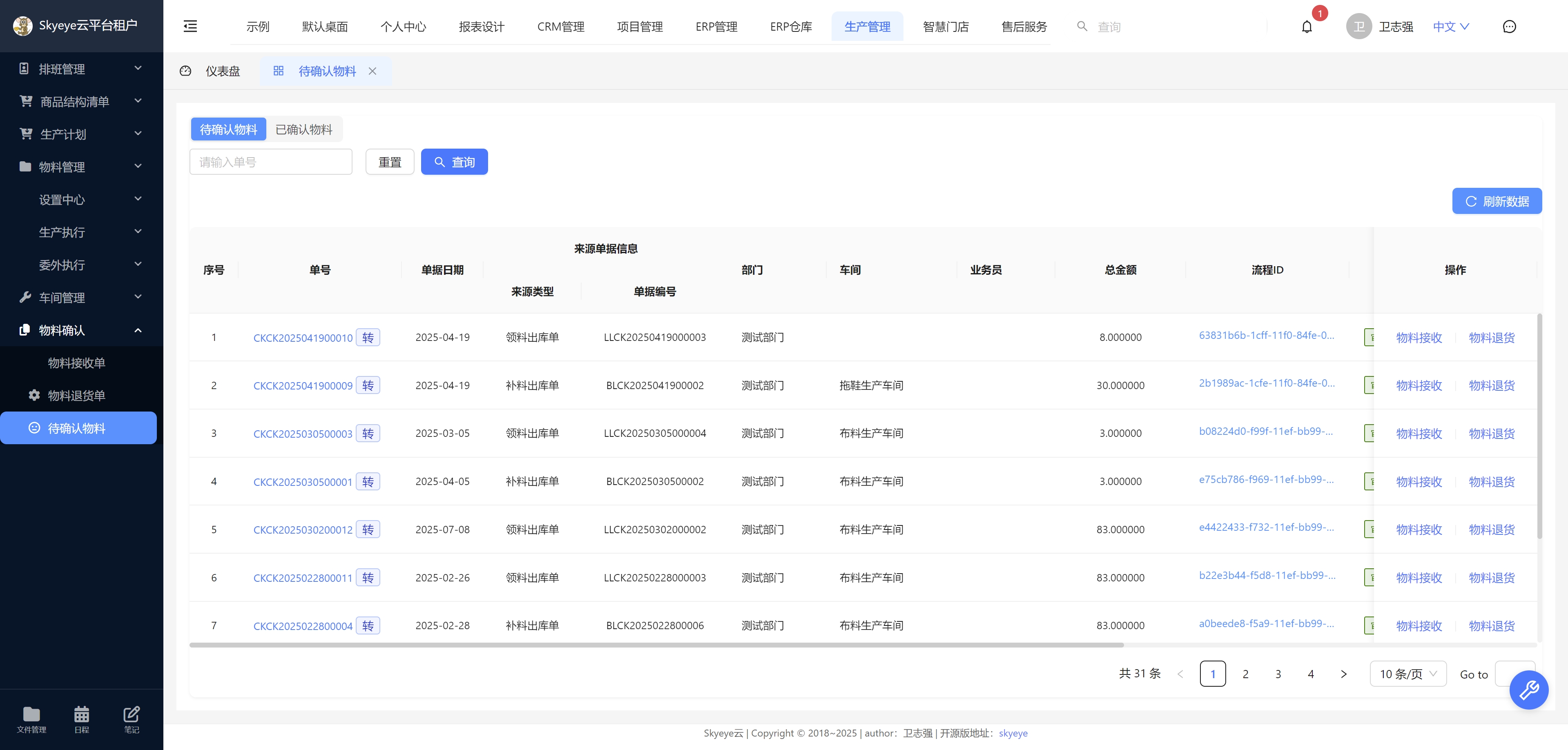Open the 售后服务 top menu
This screenshot has width=1568, height=750.
(1024, 27)
